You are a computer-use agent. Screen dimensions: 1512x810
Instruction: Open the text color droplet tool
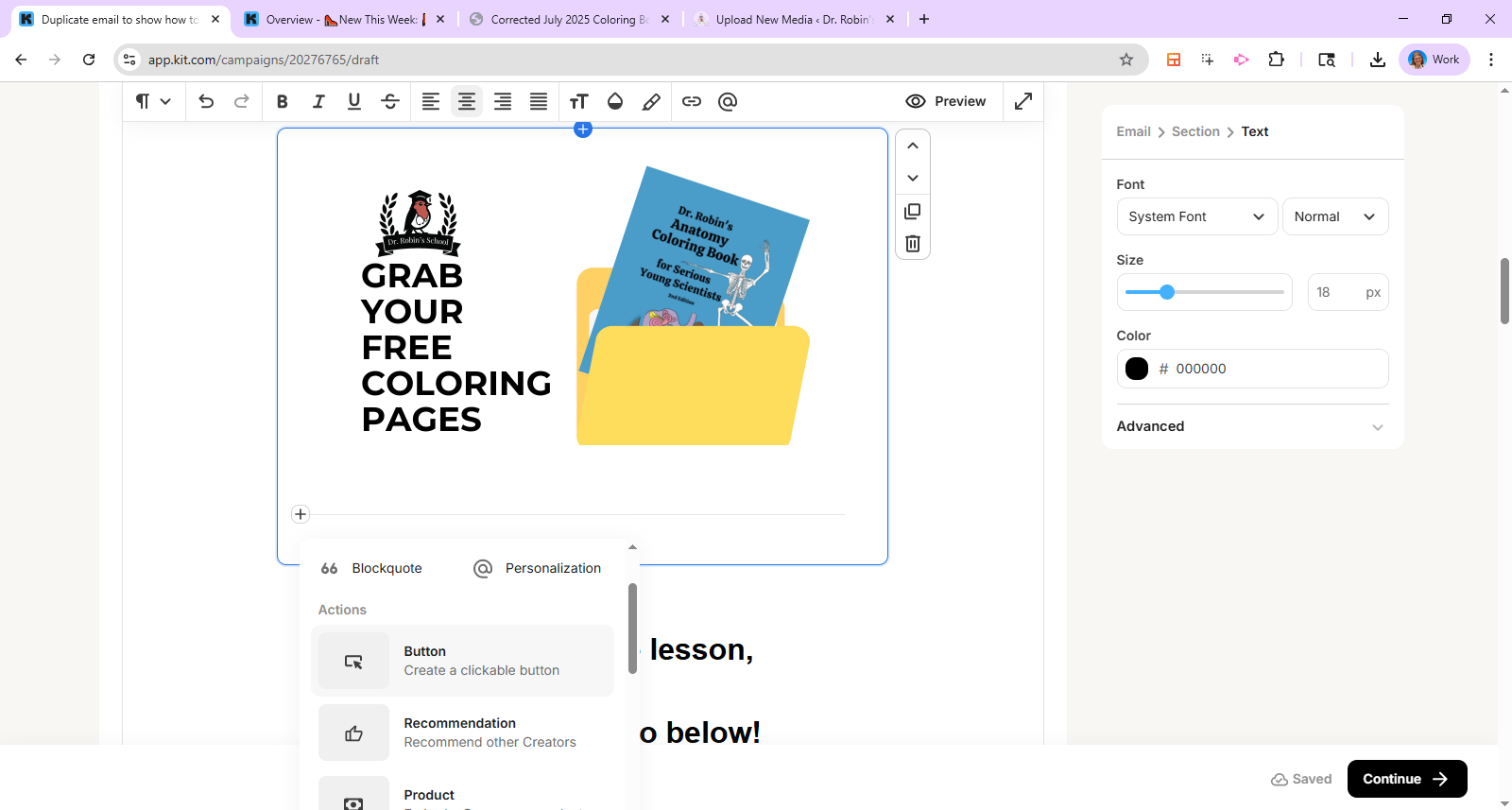point(615,102)
